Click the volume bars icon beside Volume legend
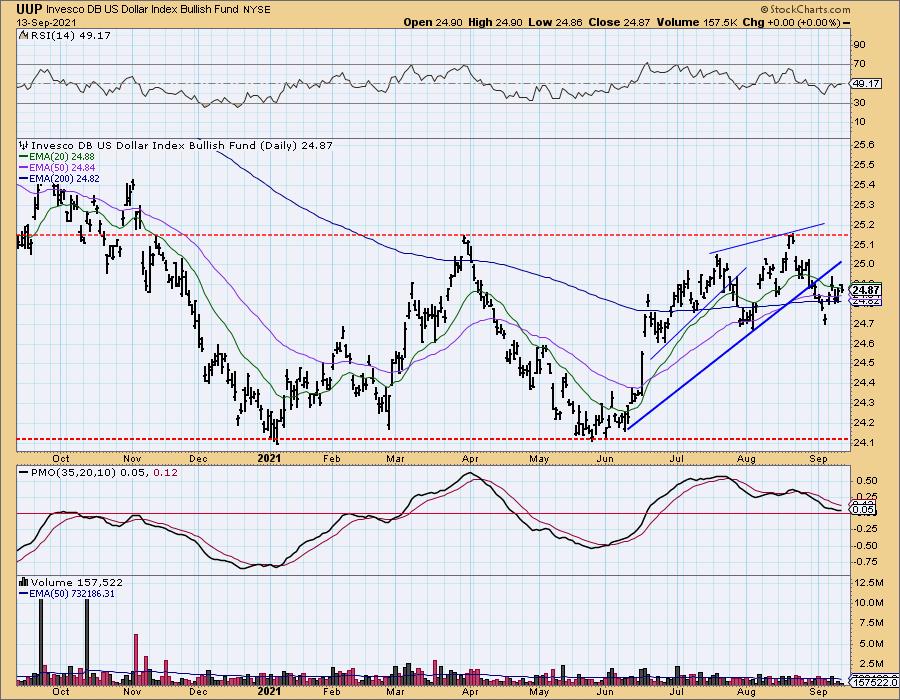 (x=24, y=582)
